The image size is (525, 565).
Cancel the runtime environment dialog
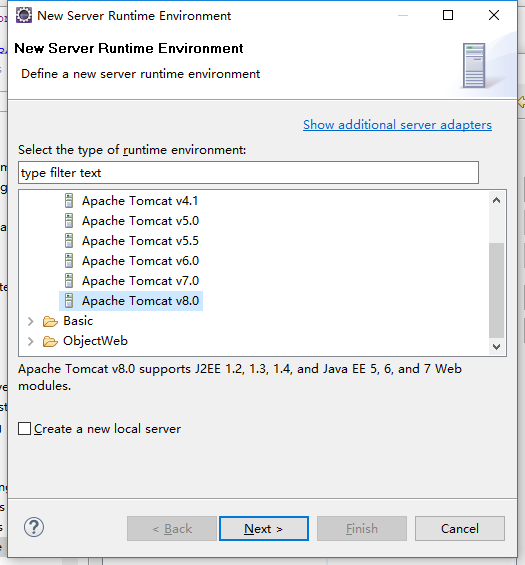(460, 529)
